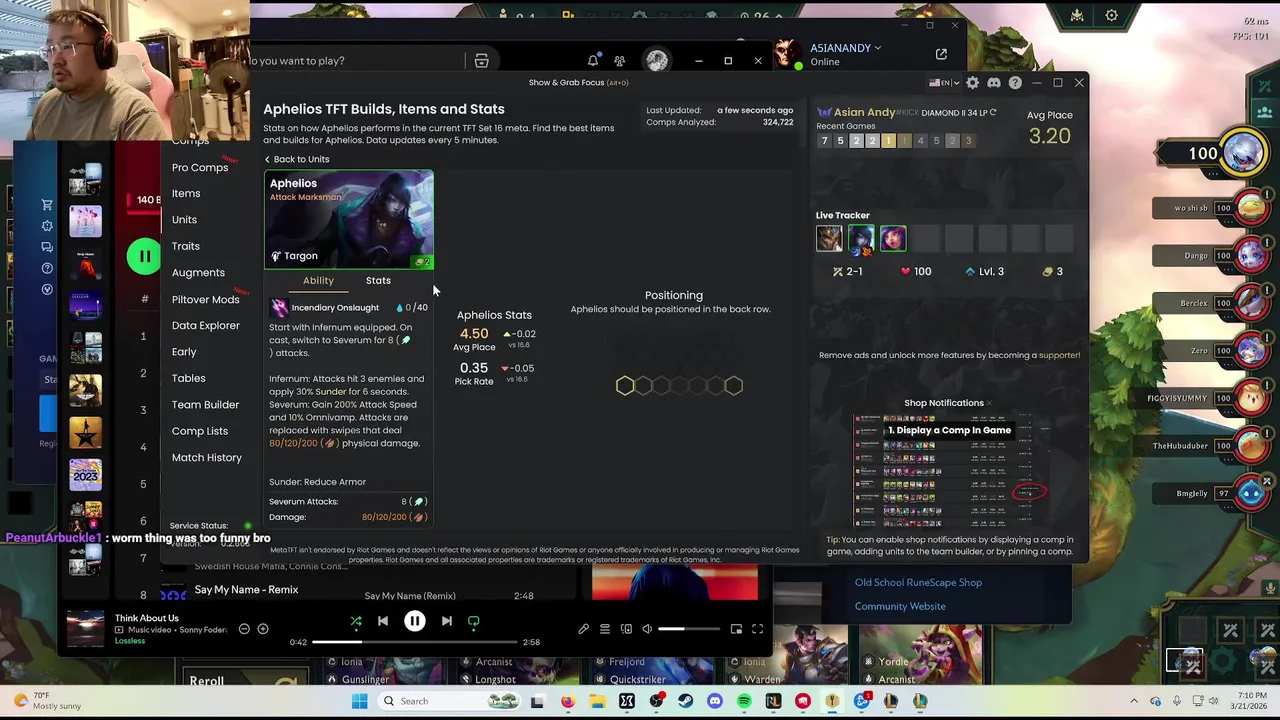Open Tables in the sidebar
1280x720 pixels.
(188, 379)
